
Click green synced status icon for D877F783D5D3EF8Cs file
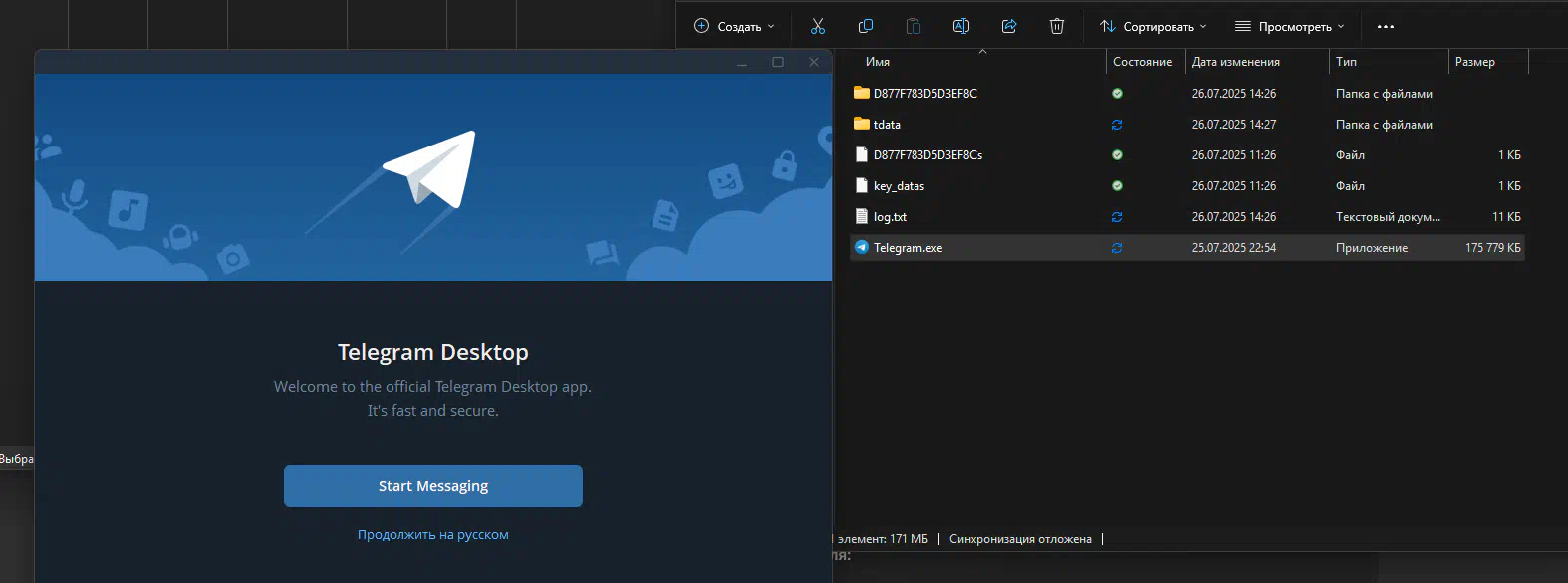1117,155
